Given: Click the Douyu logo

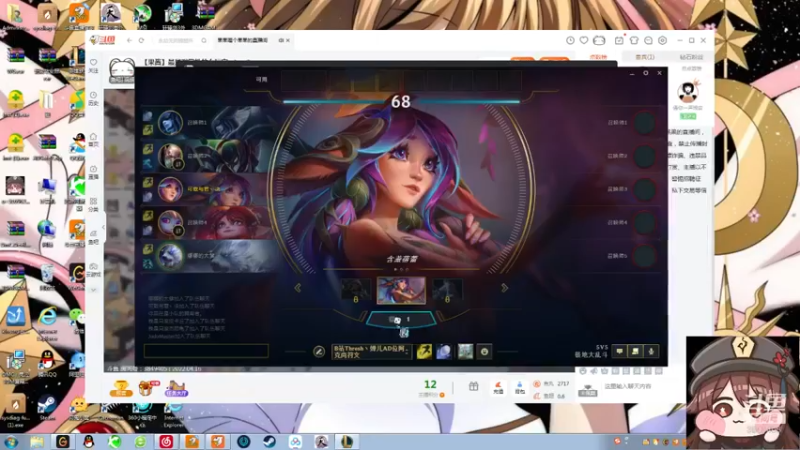Looking at the screenshot, I should 103,40.
